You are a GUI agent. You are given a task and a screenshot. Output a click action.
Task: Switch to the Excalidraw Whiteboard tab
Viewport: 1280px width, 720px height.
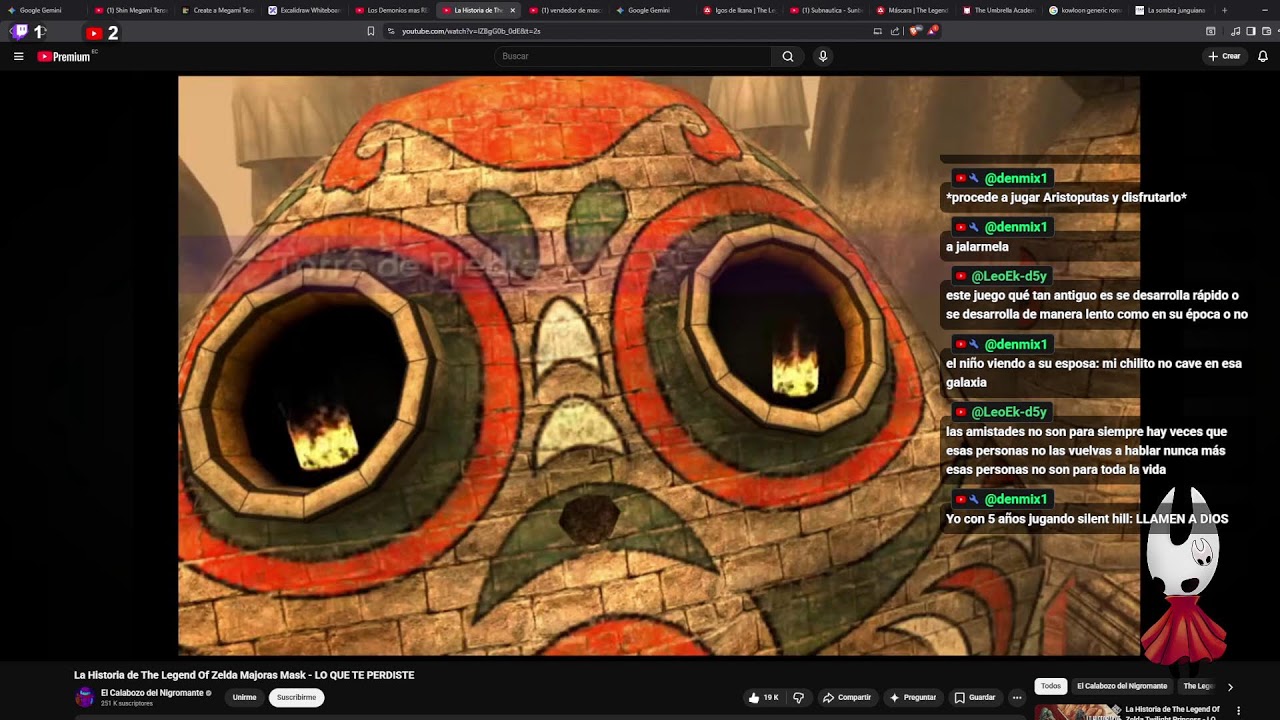[305, 10]
